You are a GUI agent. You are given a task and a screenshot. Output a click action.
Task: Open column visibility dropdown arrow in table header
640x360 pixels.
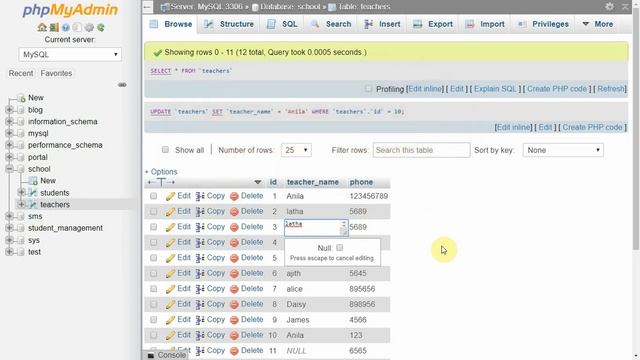pos(258,182)
